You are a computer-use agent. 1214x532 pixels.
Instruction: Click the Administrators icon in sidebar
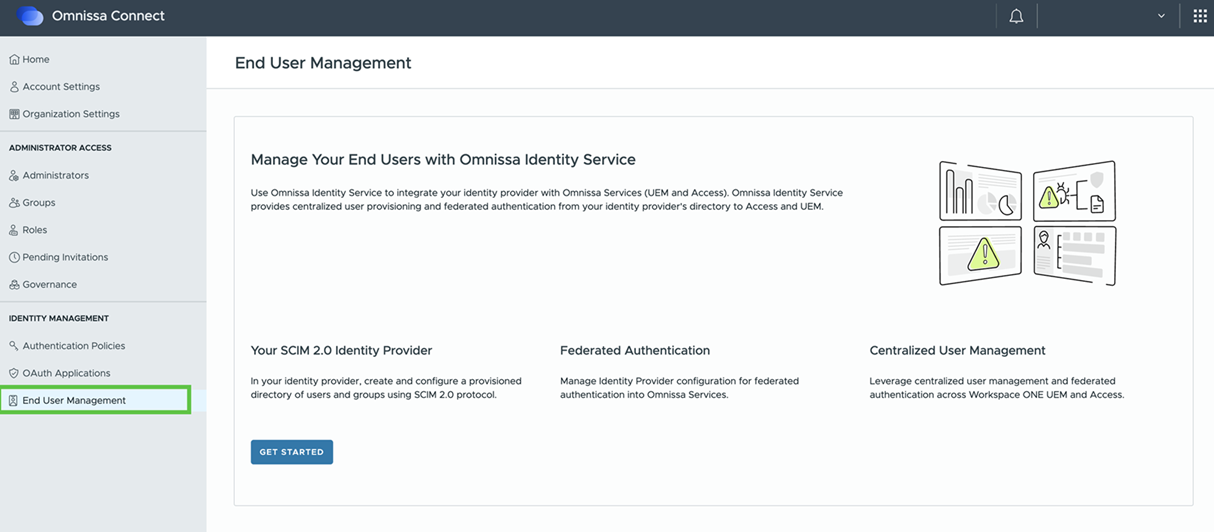click(14, 176)
